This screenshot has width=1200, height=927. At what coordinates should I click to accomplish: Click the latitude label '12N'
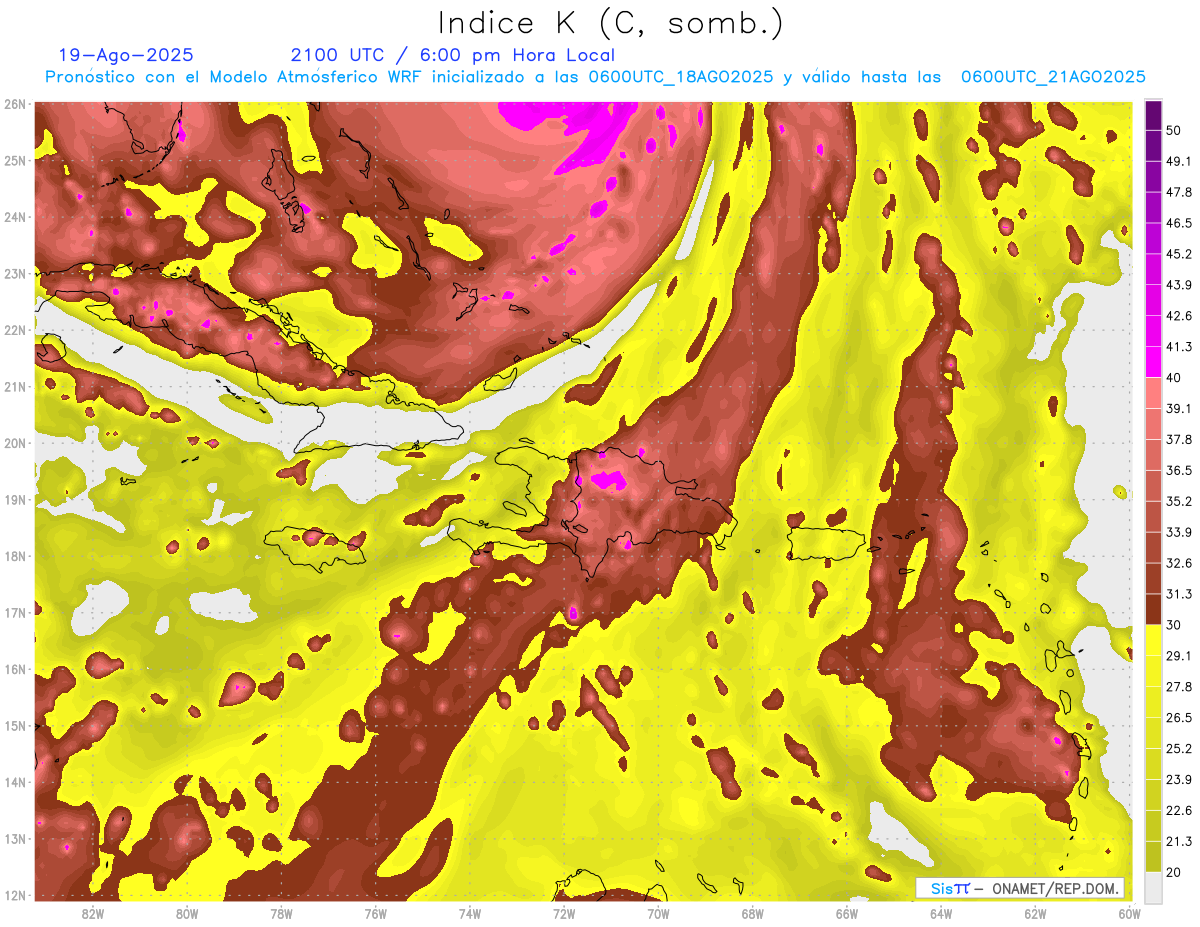coord(15,894)
